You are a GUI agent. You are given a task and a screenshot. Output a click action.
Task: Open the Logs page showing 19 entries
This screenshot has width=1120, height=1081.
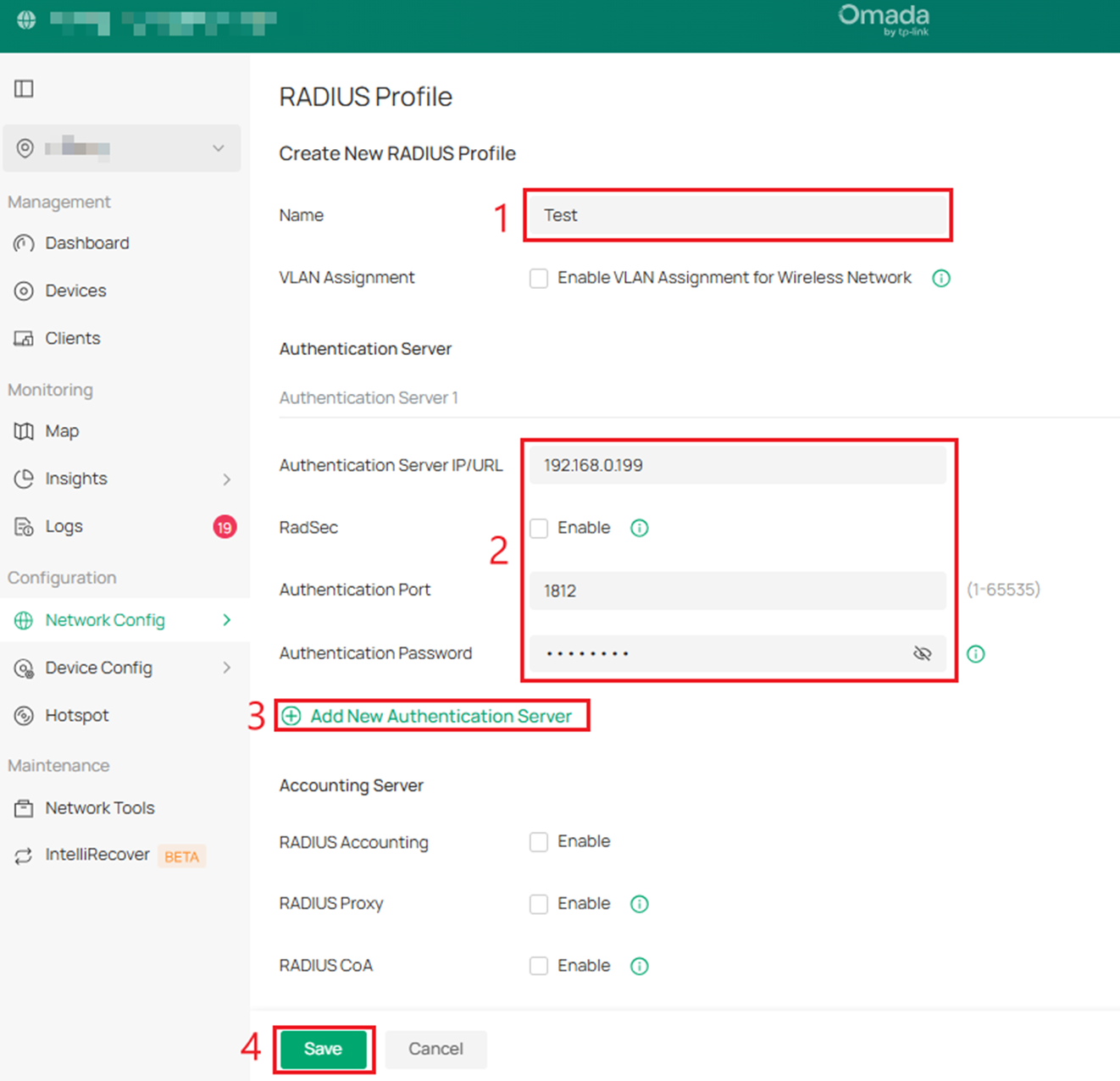click(63, 526)
